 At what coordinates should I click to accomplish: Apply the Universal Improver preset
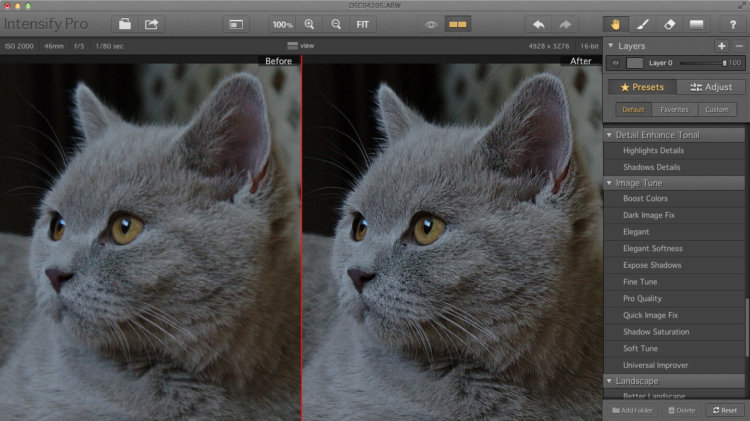pos(674,366)
